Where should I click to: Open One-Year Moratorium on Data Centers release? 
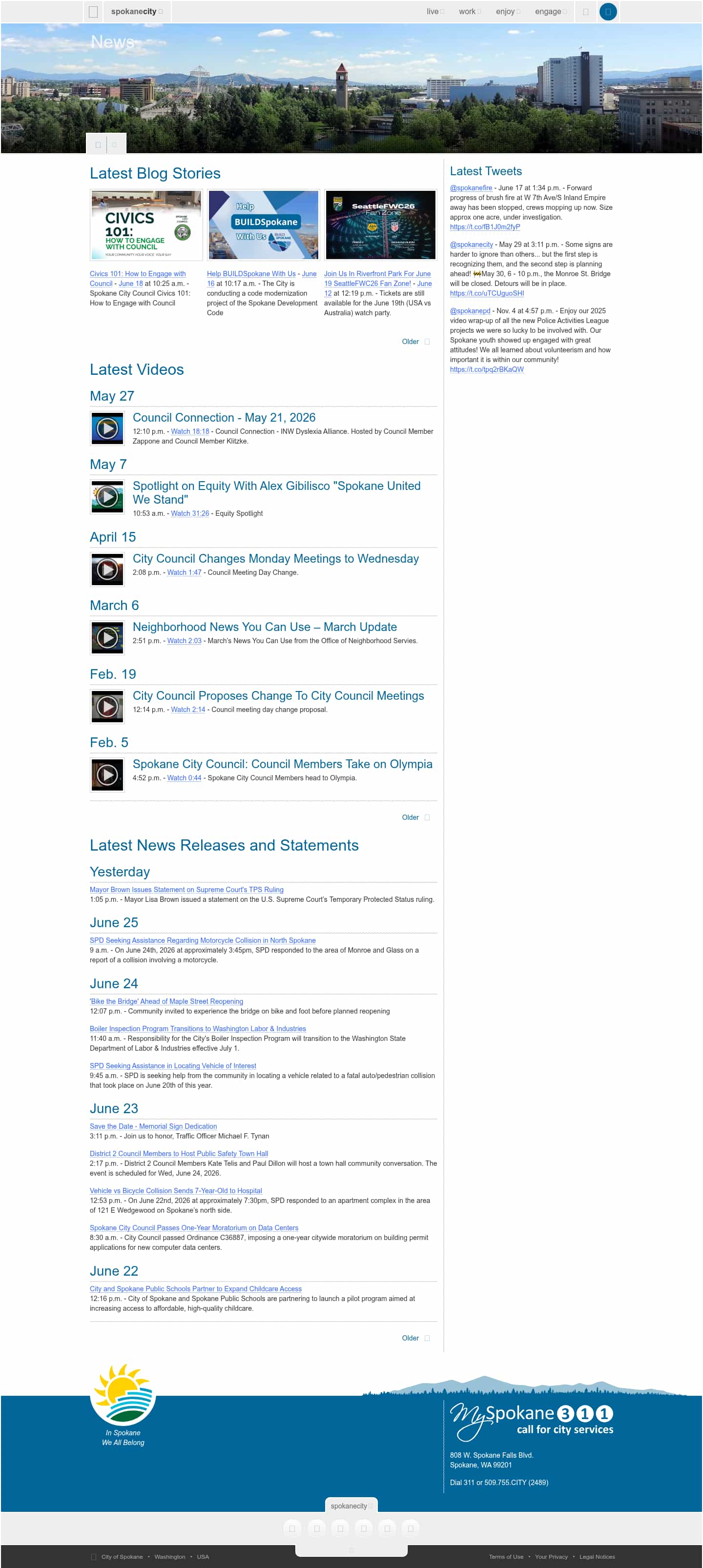pos(193,1227)
